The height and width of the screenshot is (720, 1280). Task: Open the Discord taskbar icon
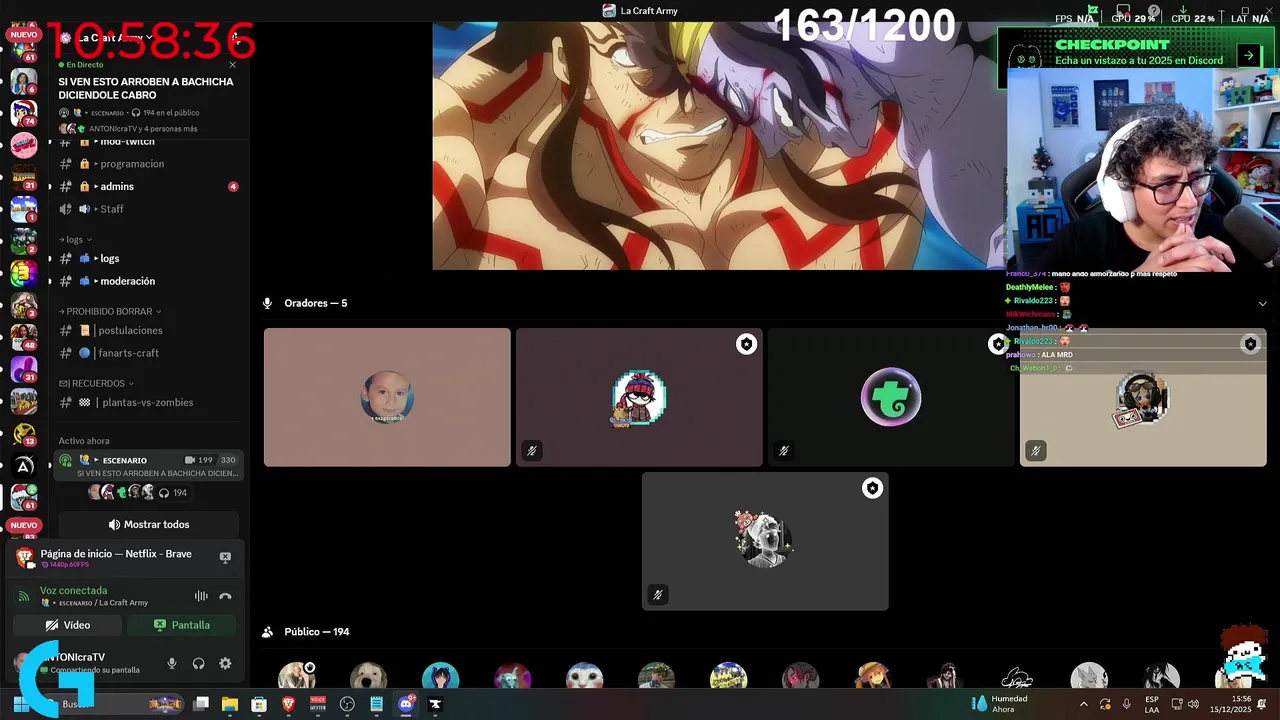pyautogui.click(x=406, y=704)
